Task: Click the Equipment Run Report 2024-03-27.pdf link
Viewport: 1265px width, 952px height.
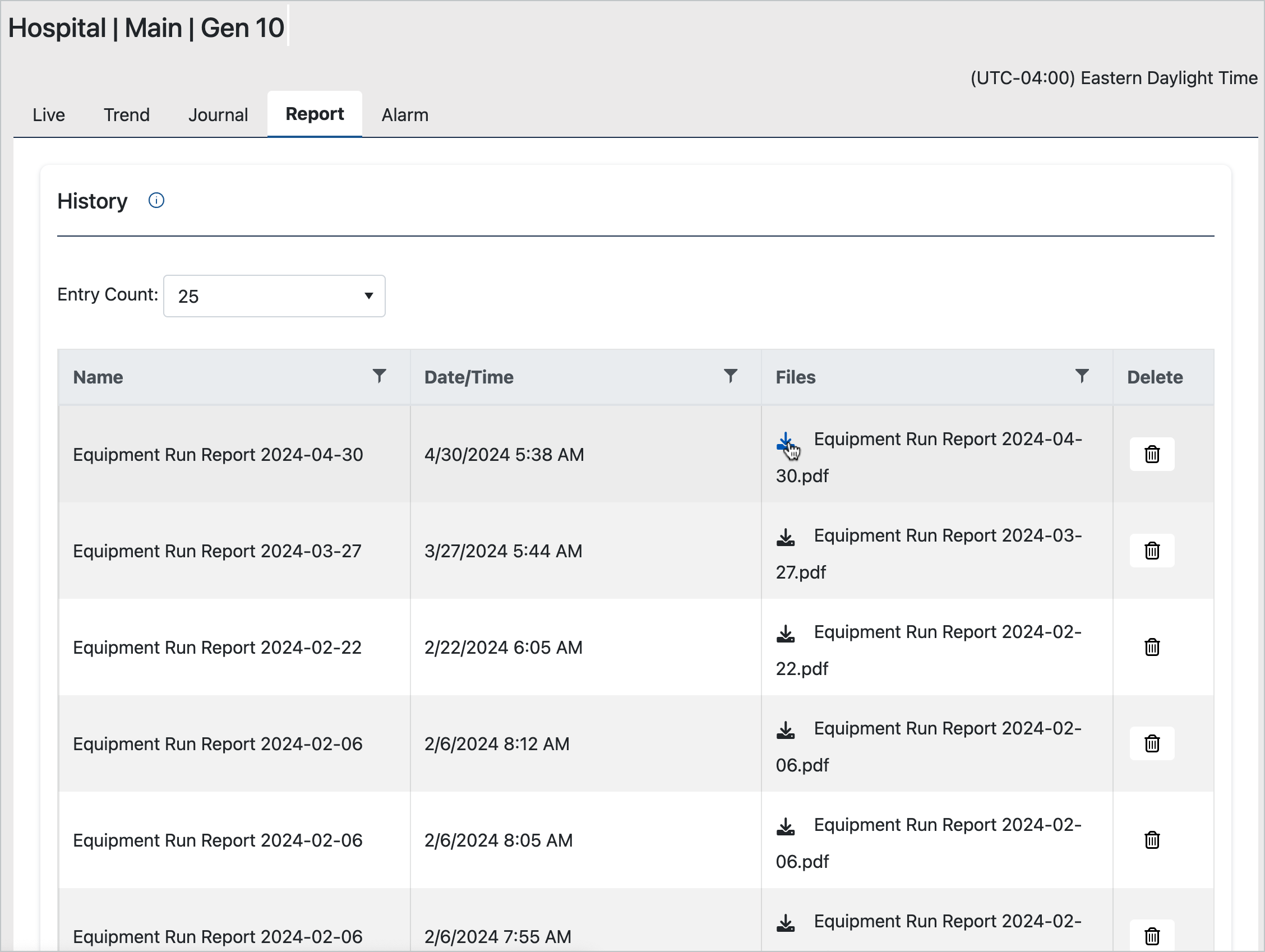Action: 947,536
